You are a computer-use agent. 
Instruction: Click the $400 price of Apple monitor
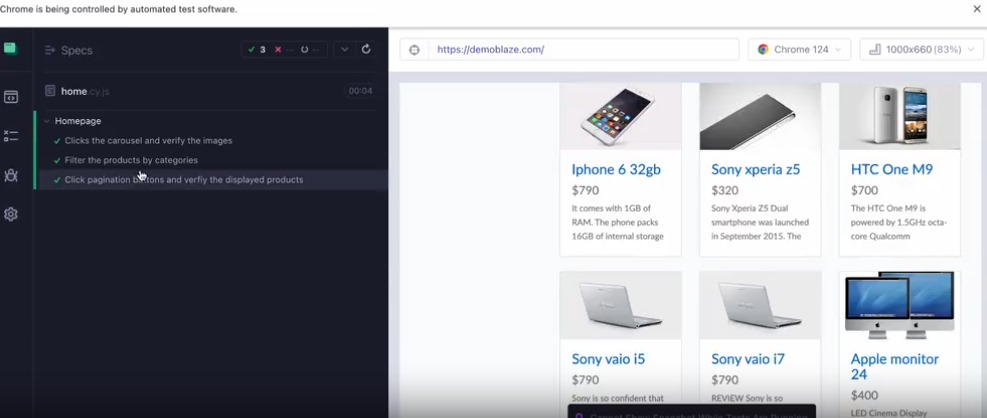coord(864,395)
